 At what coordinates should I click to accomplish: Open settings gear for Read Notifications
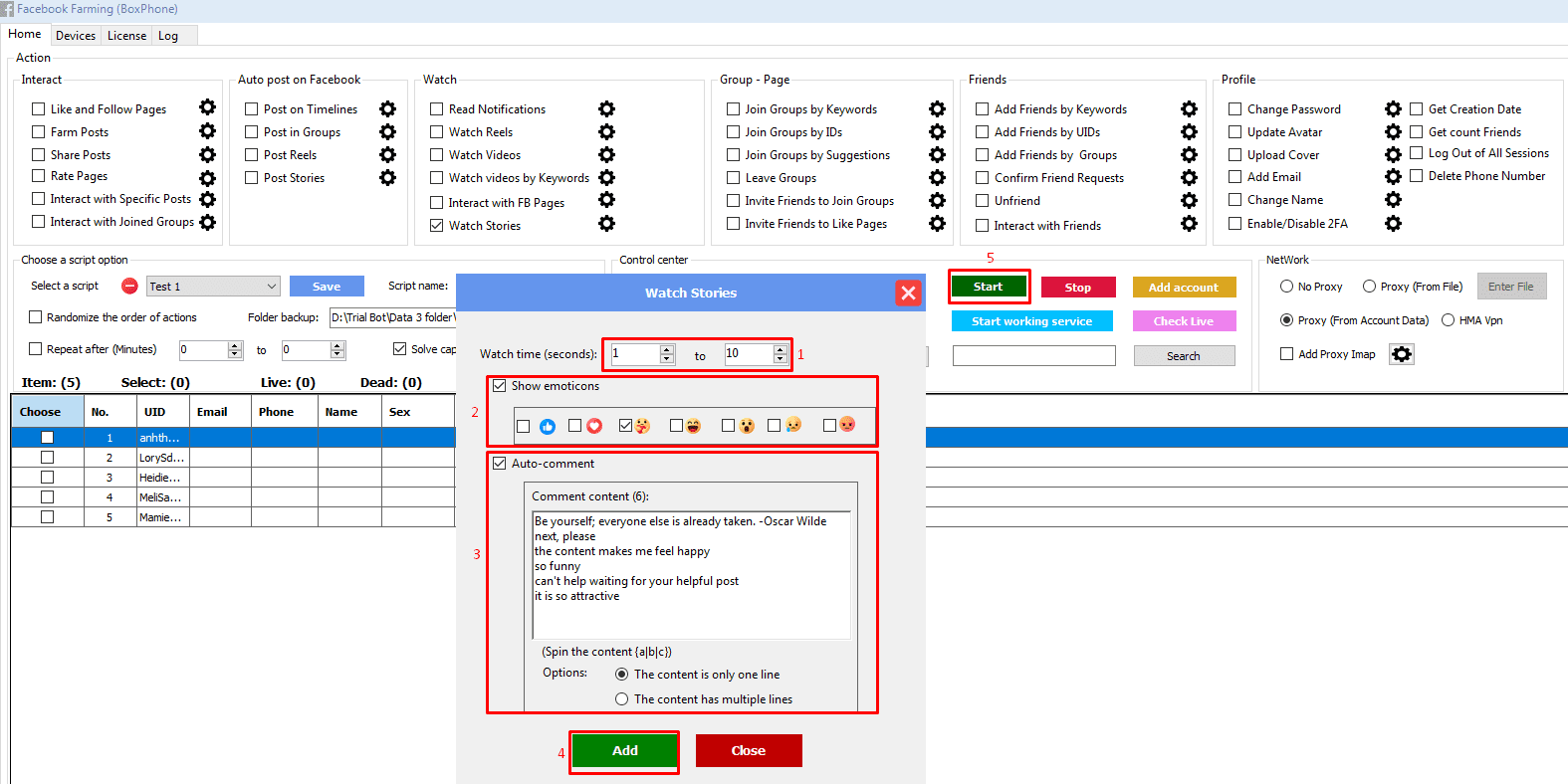[x=606, y=108]
